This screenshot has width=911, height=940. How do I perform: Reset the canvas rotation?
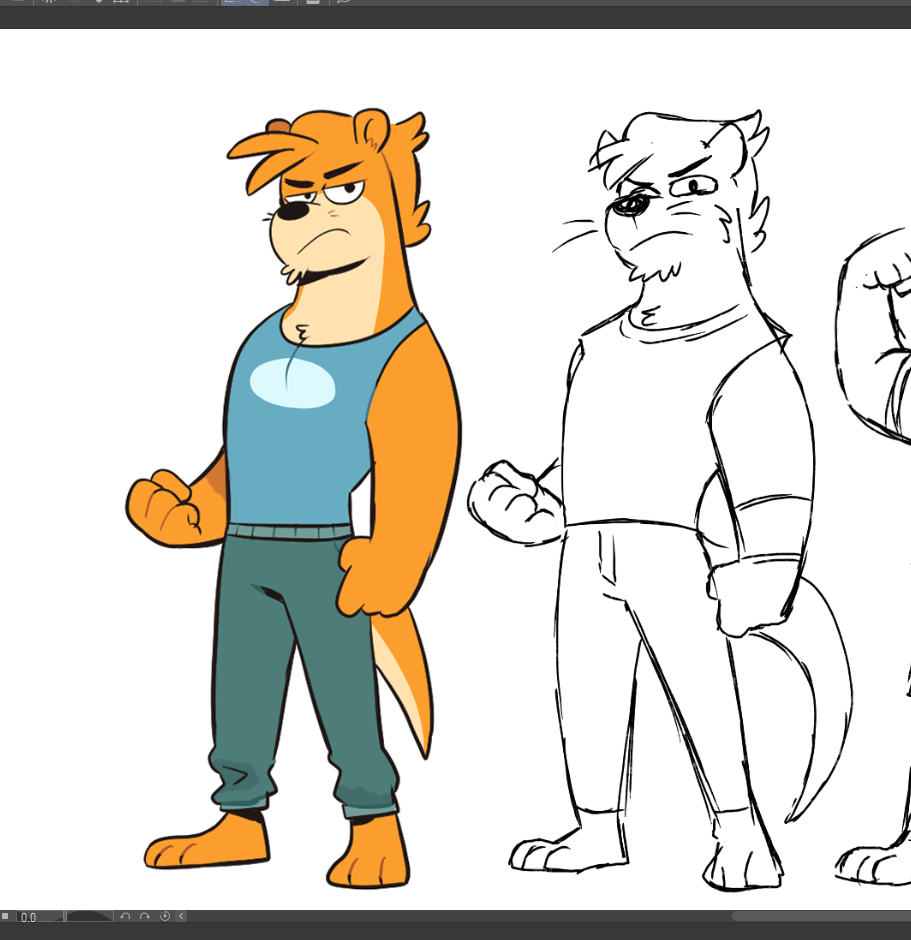point(164,916)
